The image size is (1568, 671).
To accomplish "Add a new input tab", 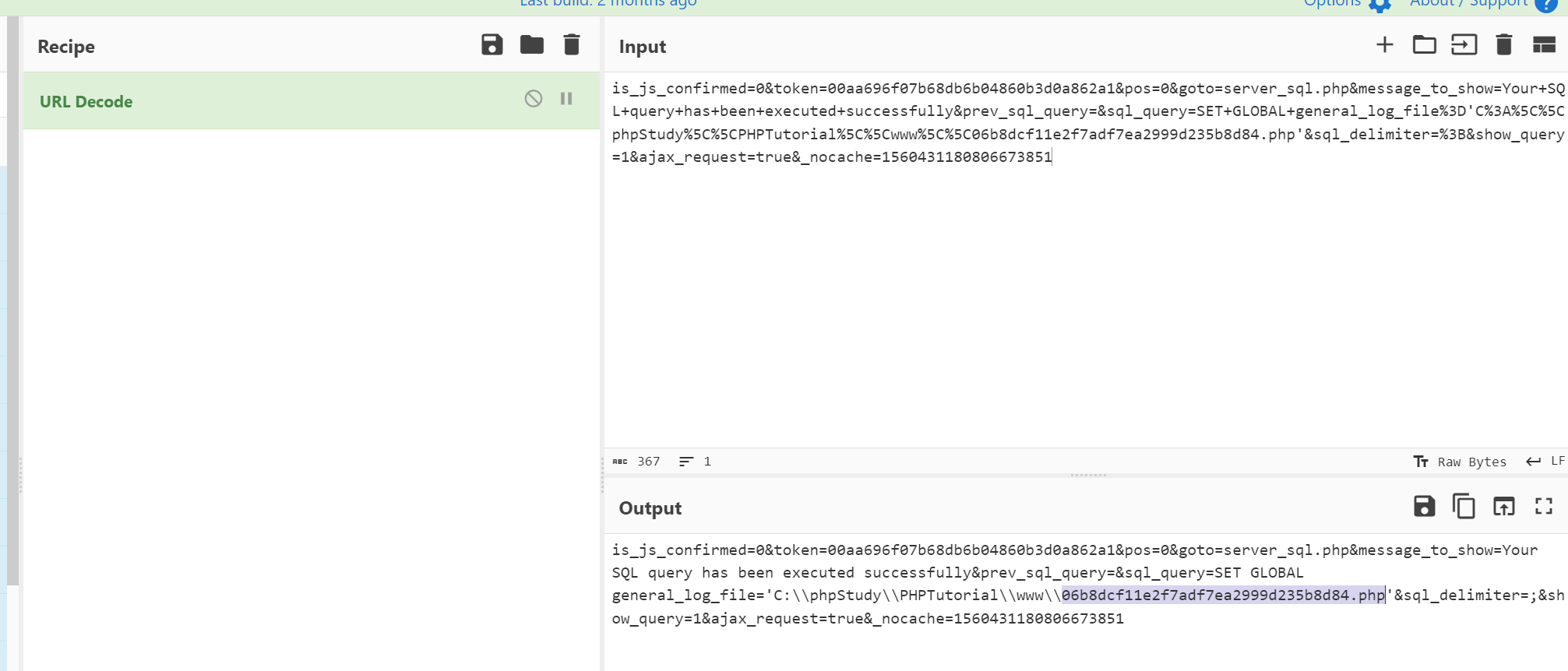I will point(1385,44).
